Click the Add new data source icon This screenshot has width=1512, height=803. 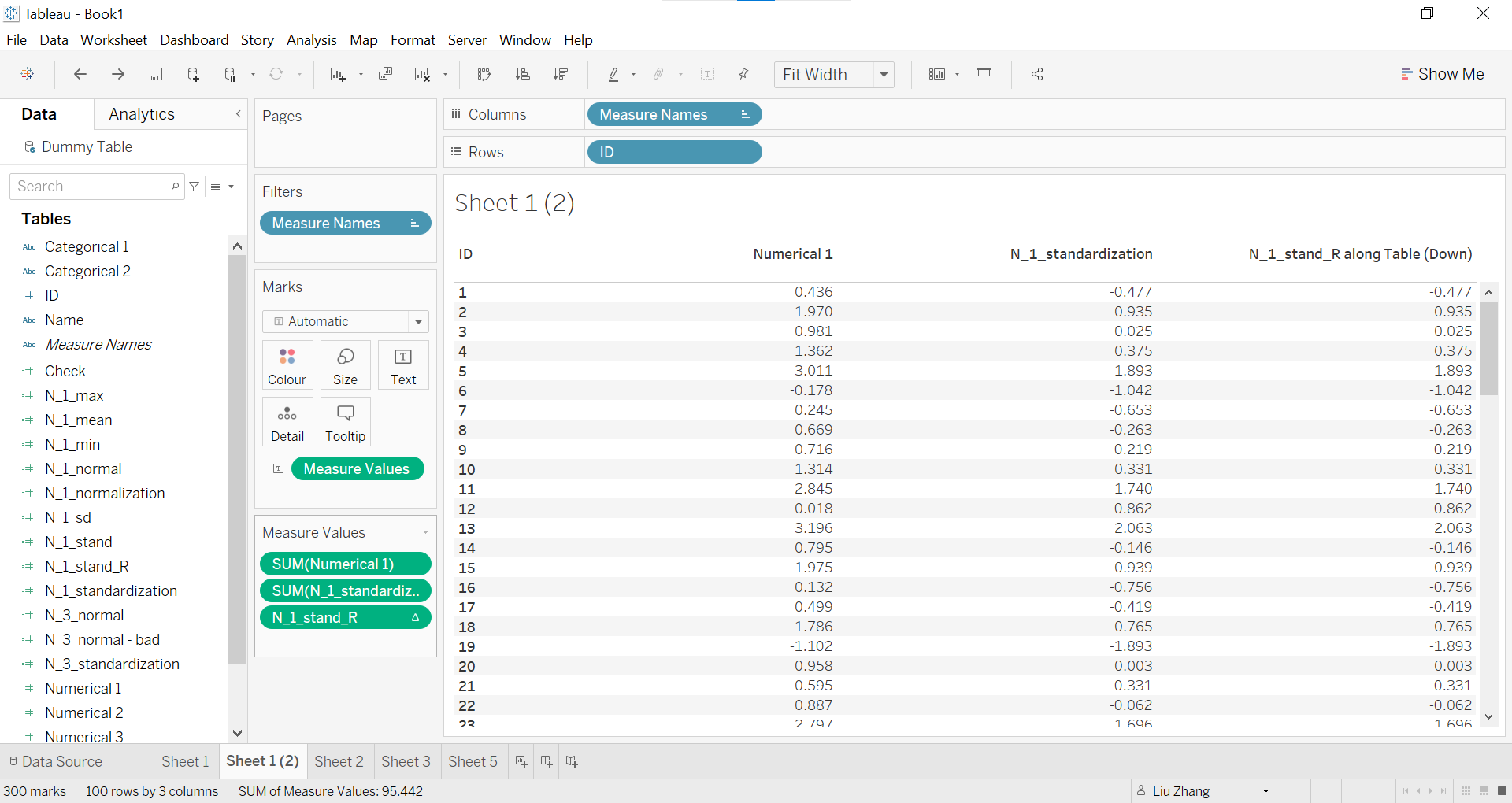(193, 74)
